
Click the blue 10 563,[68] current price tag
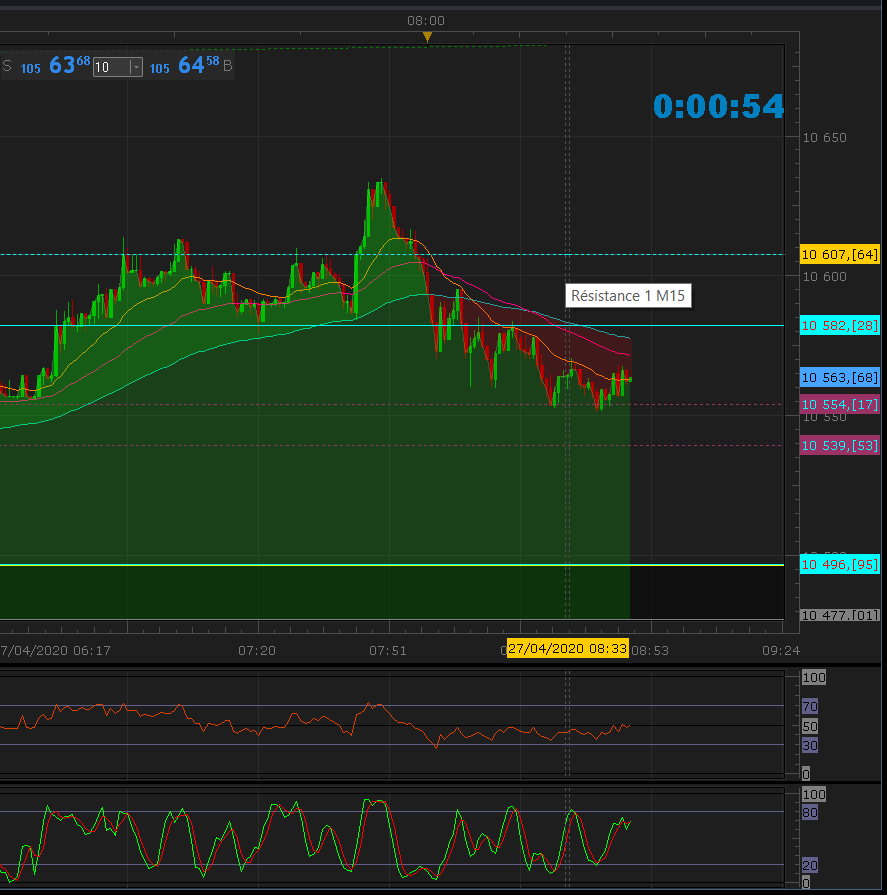point(839,378)
